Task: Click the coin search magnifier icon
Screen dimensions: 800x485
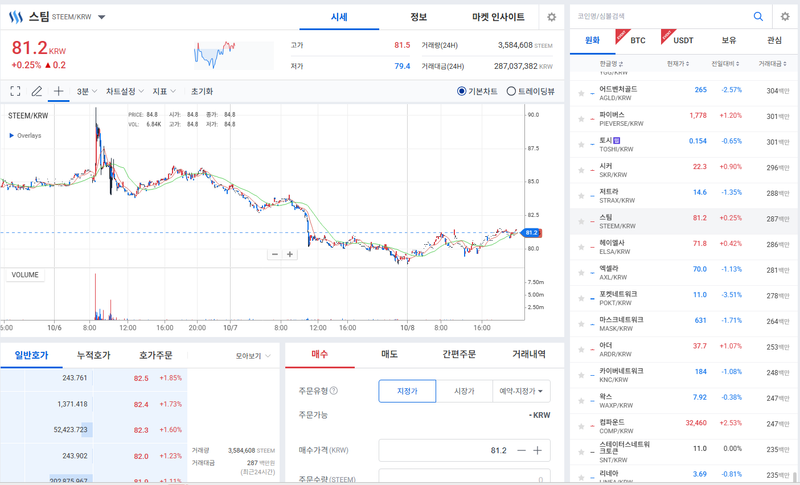Action: 758,17
